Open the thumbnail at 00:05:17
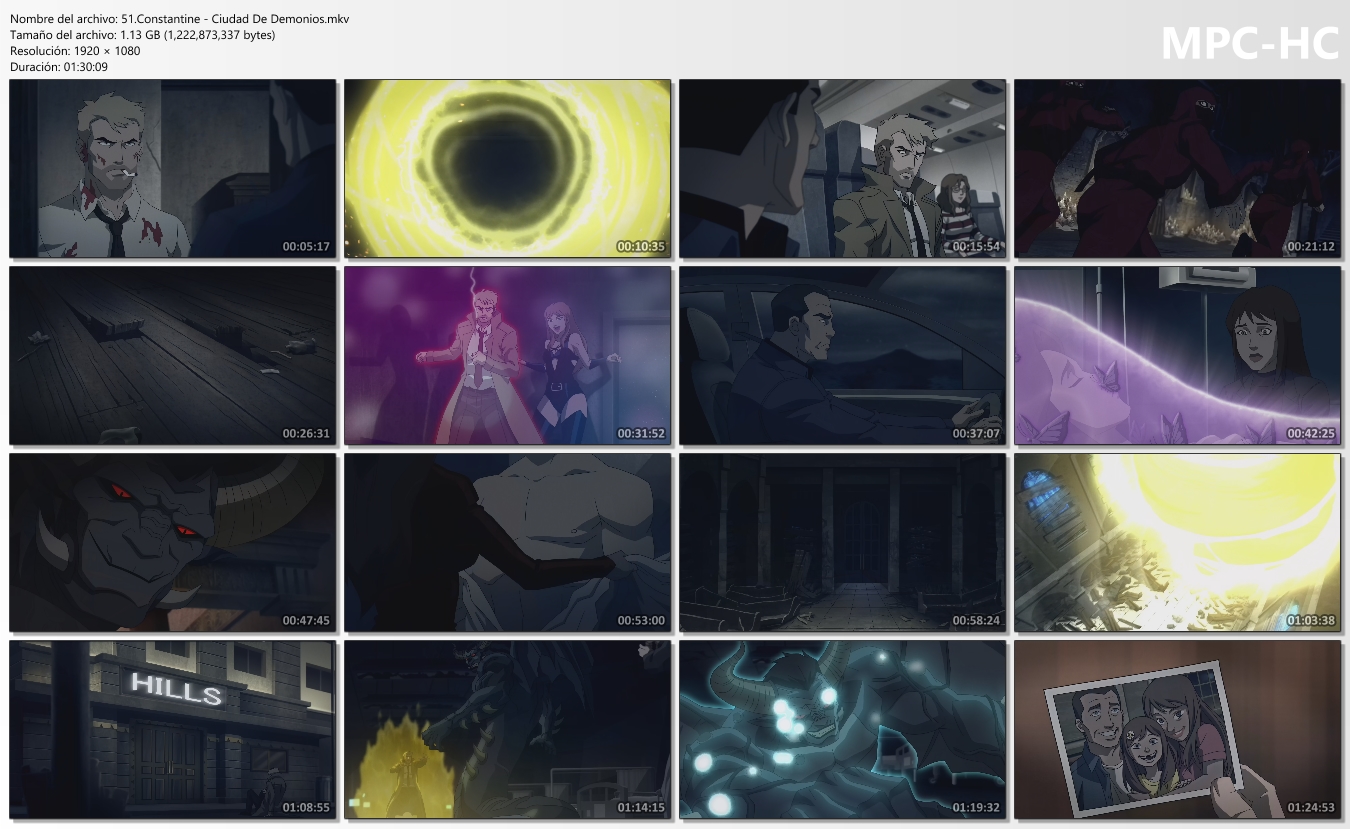The image size is (1350, 829). click(173, 169)
